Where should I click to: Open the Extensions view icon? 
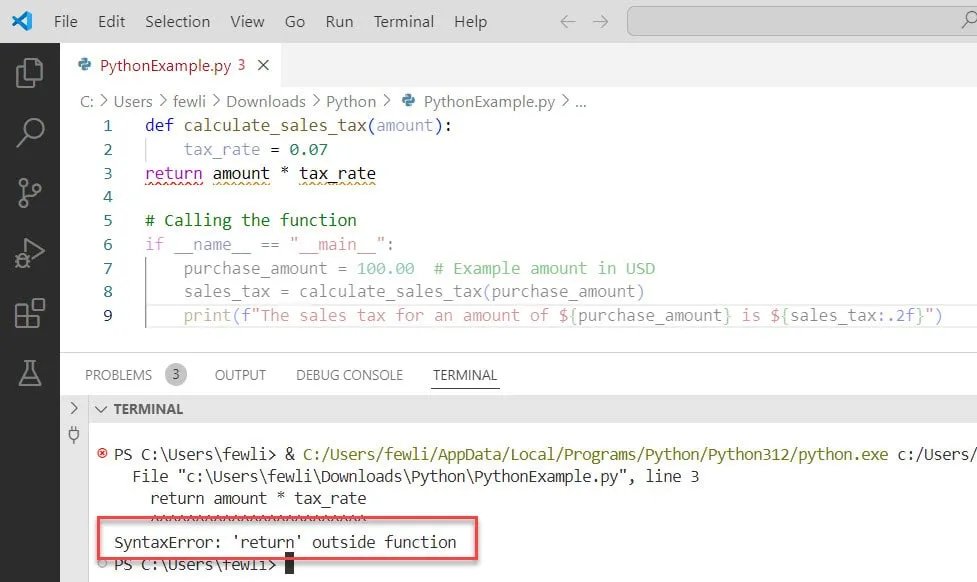tap(30, 313)
